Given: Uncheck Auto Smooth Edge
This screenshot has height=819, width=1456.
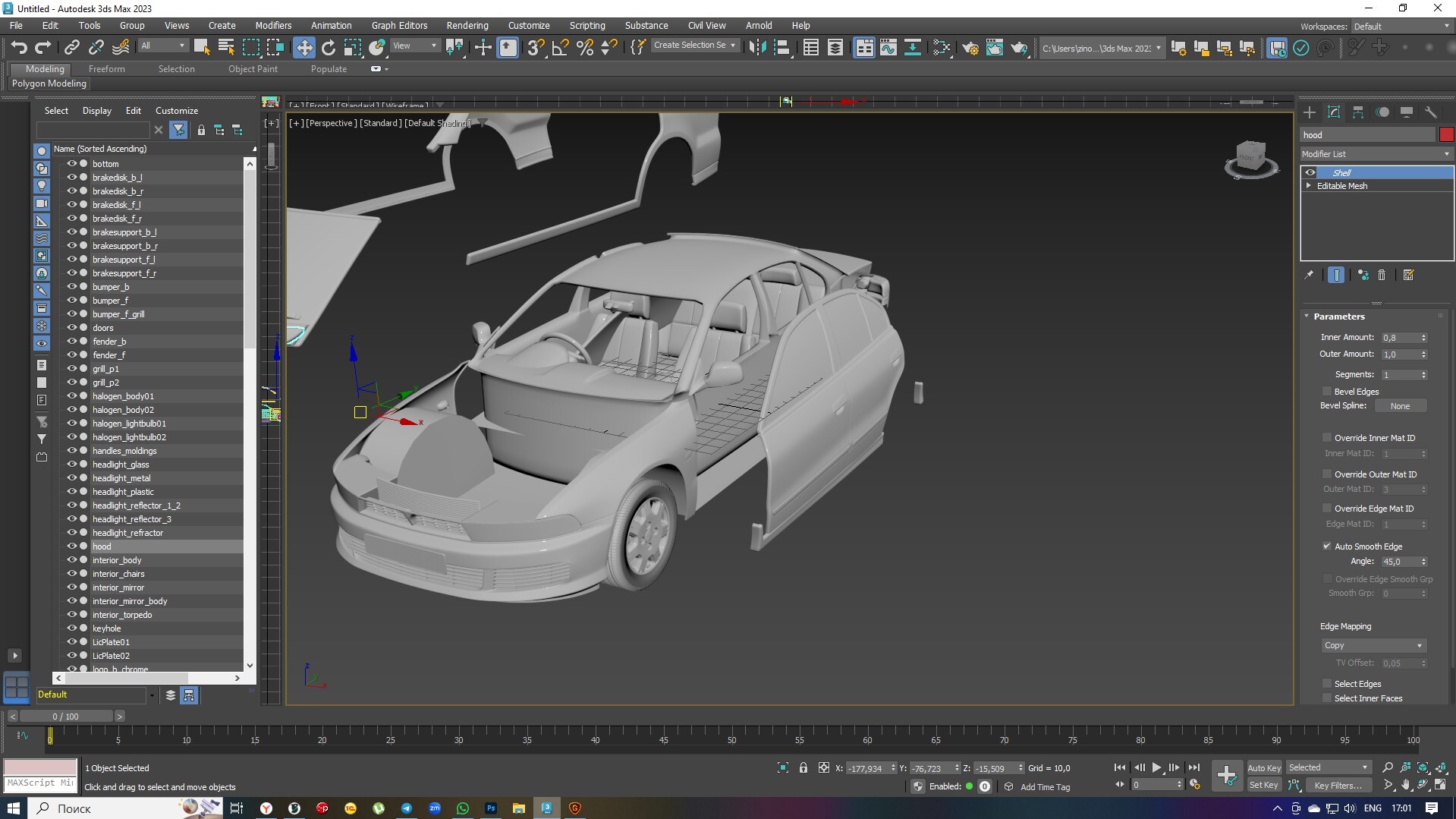Looking at the screenshot, I should pos(1327,547).
